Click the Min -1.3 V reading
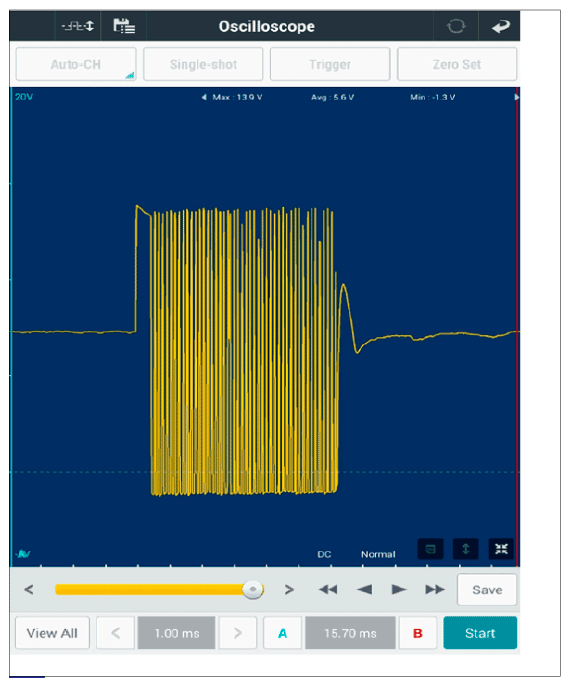The image size is (570, 687). [x=432, y=97]
